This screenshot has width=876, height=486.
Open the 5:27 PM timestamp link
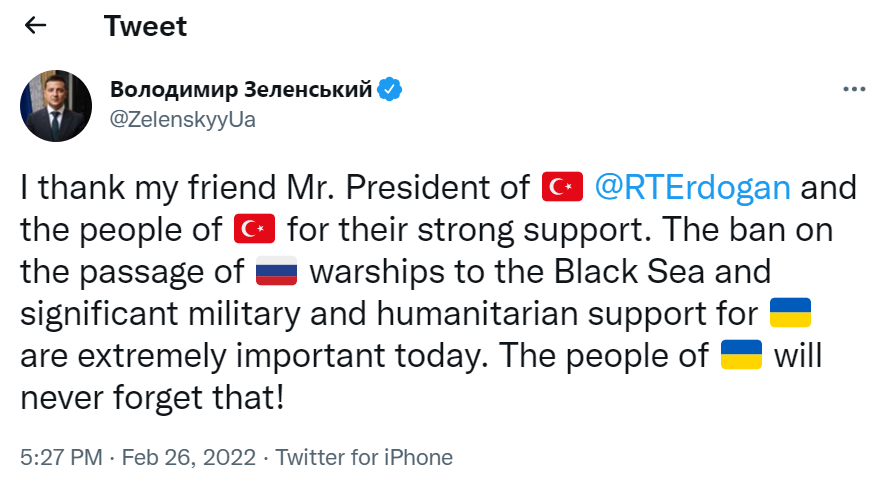coord(61,458)
